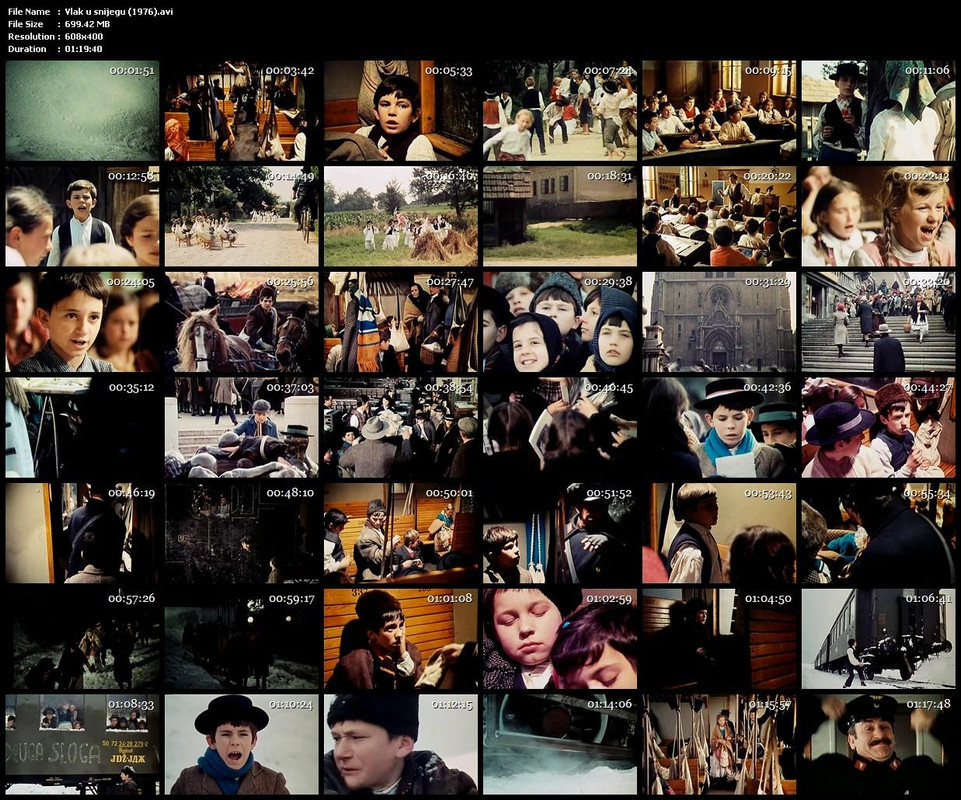The image size is (961, 800).
Task: Click the crowd thumbnail stamped 00:38:54
Action: (x=401, y=427)
